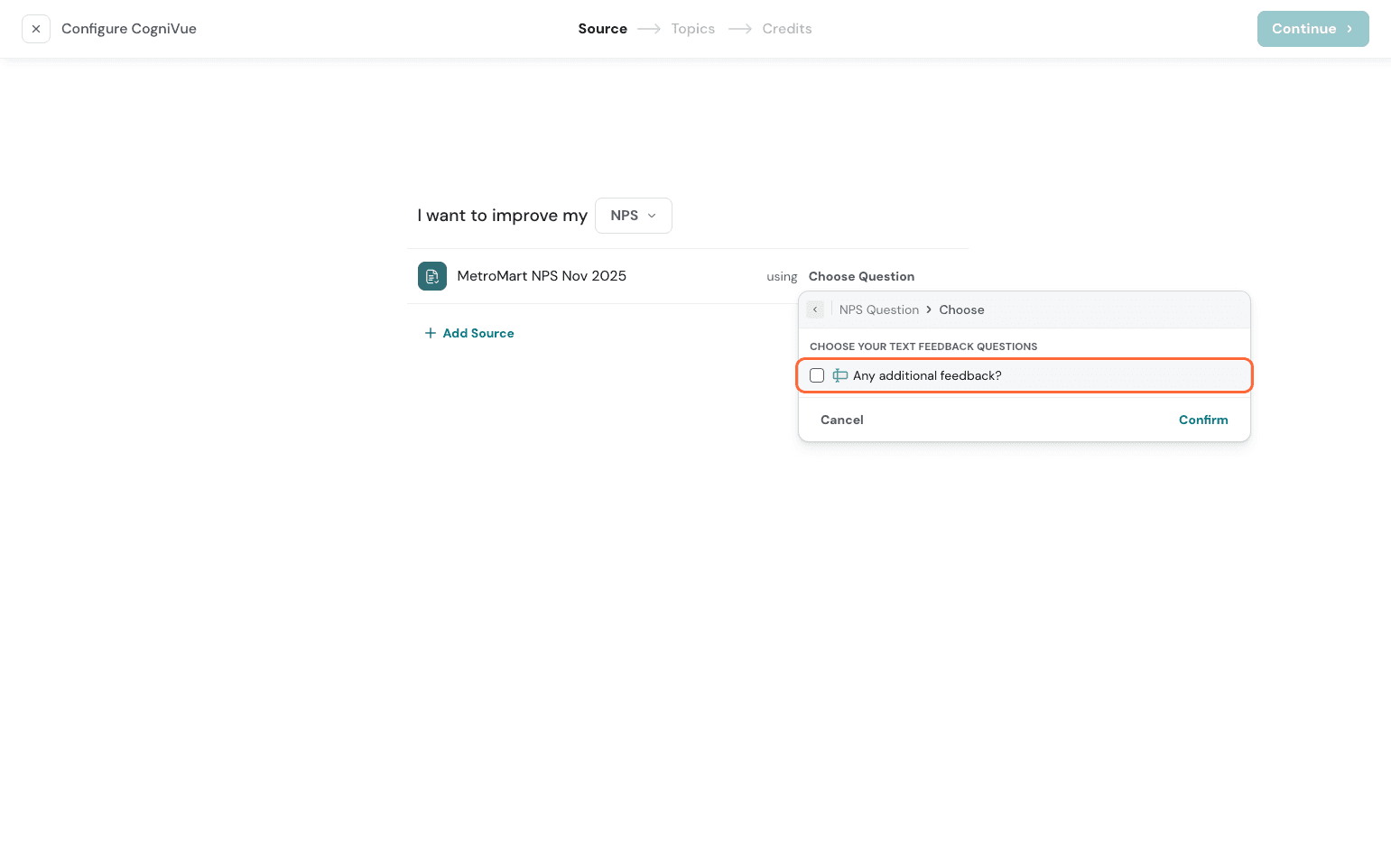Click the Add Source link
This screenshot has width=1391, height=868.
[478, 333]
